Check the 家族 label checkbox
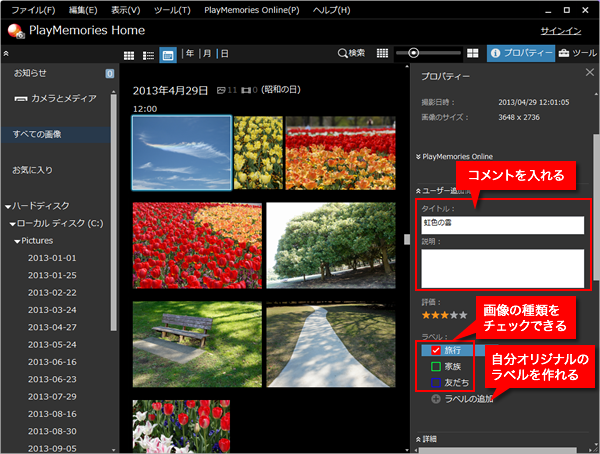The height and width of the screenshot is (454, 600). (x=436, y=366)
